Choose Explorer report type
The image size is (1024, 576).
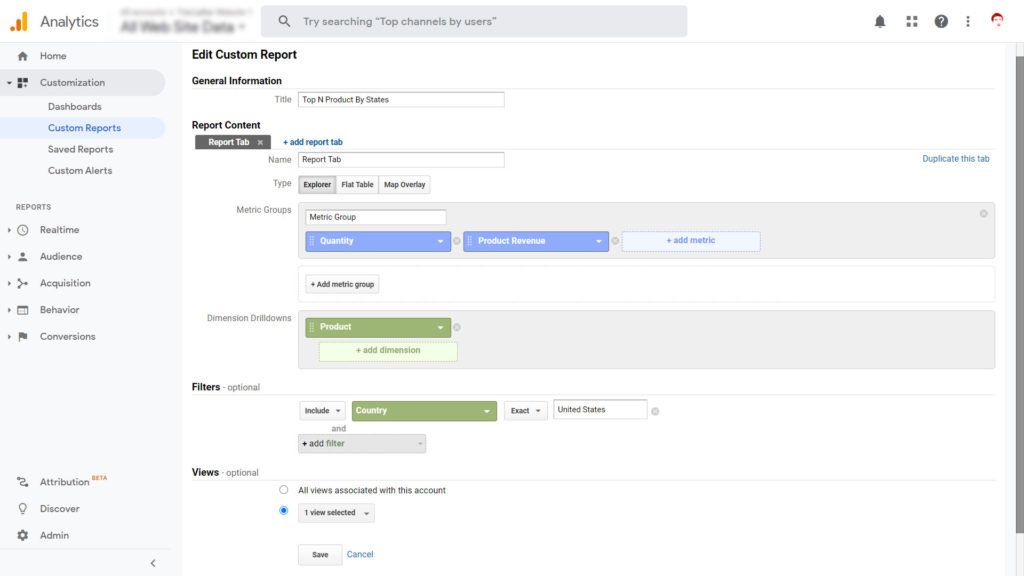317,185
